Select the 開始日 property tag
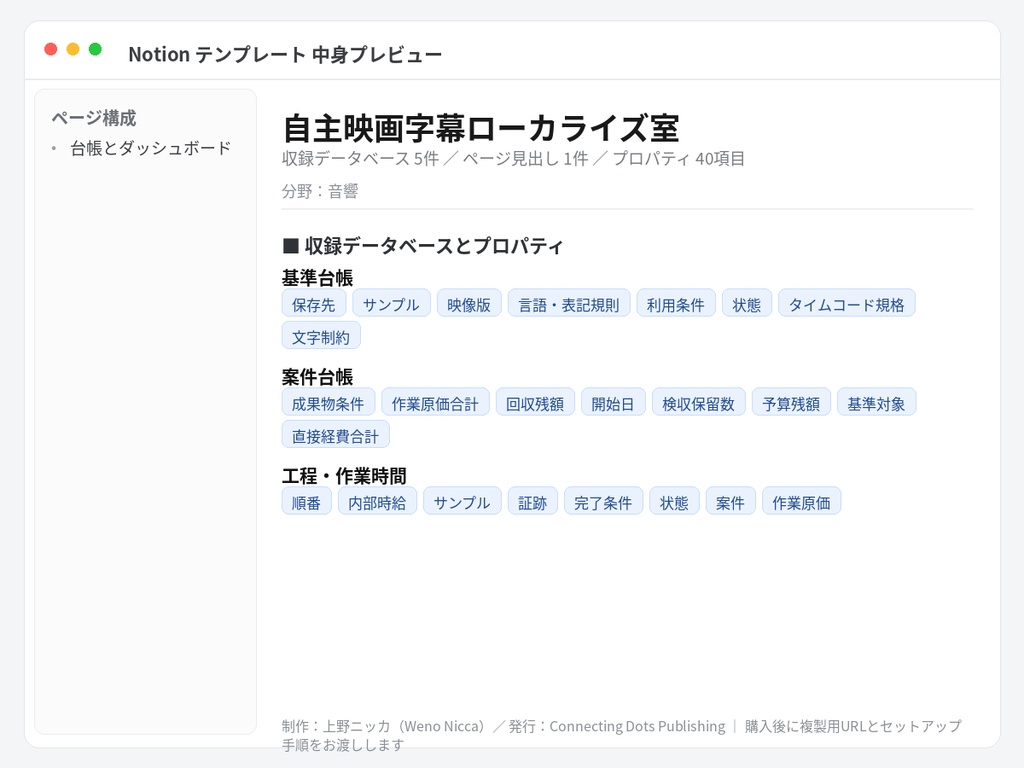Screen dimensions: 1024x768 (x=613, y=402)
